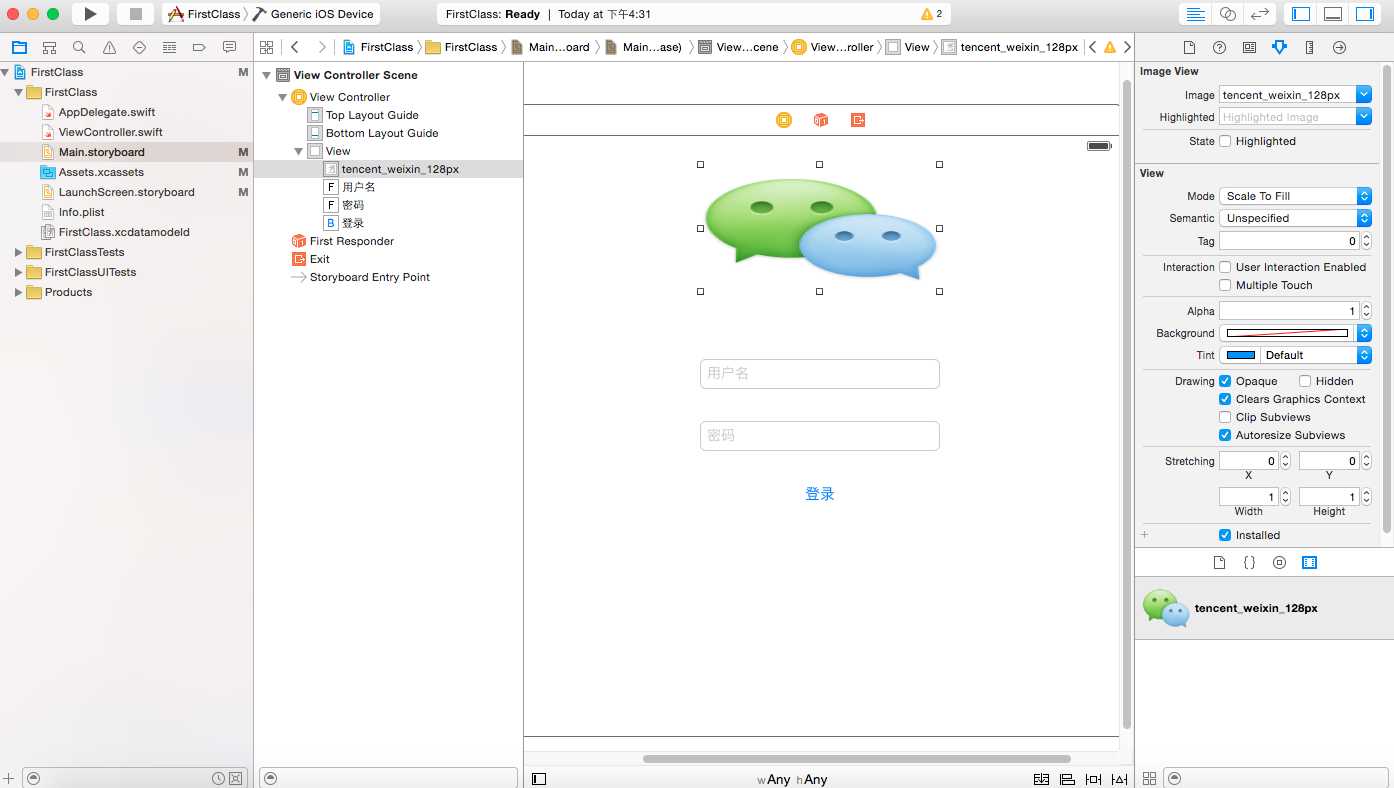This screenshot has height=788, width=1394.
Task: Collapse the FirstClass project root
Action: 5,72
